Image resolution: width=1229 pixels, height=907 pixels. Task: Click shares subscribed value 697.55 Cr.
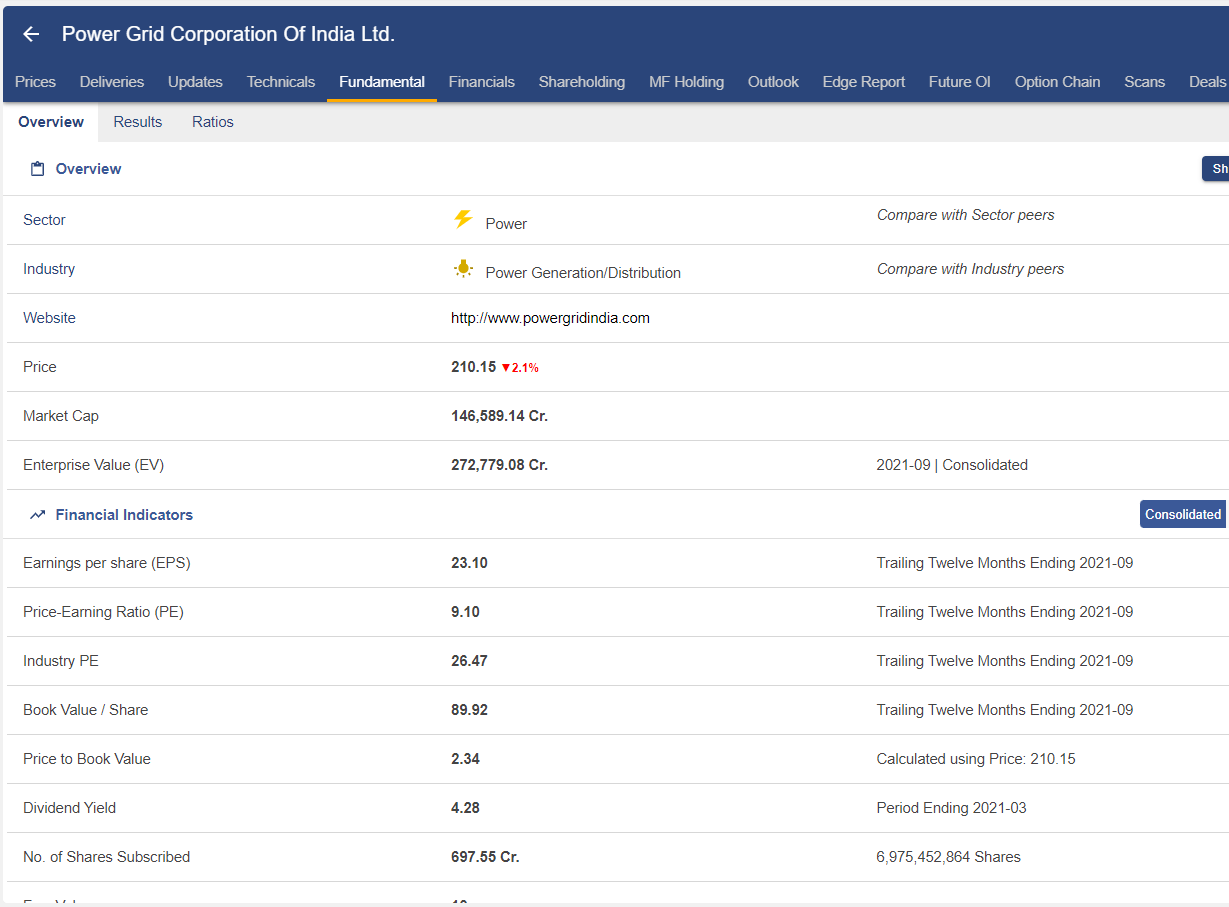[x=485, y=857]
